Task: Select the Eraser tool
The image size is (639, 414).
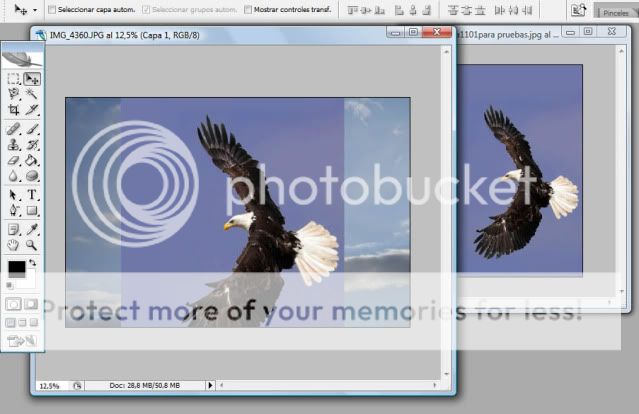Action: tap(13, 160)
